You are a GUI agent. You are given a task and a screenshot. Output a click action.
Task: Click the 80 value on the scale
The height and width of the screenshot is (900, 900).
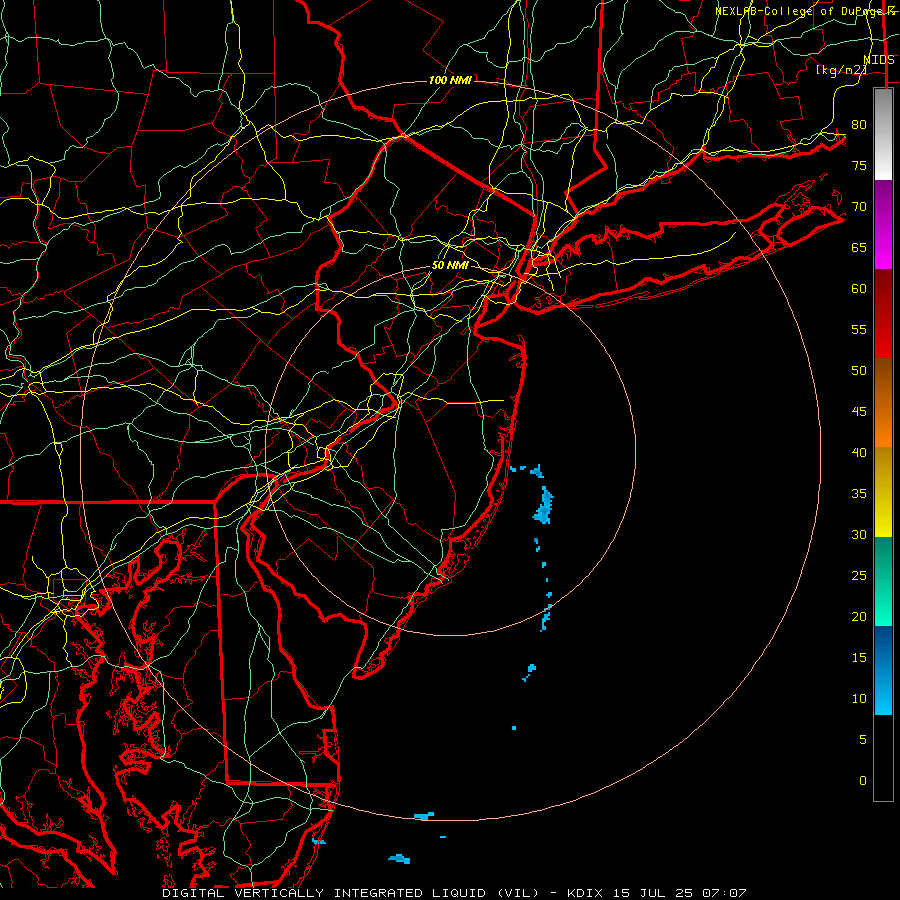coord(859,125)
